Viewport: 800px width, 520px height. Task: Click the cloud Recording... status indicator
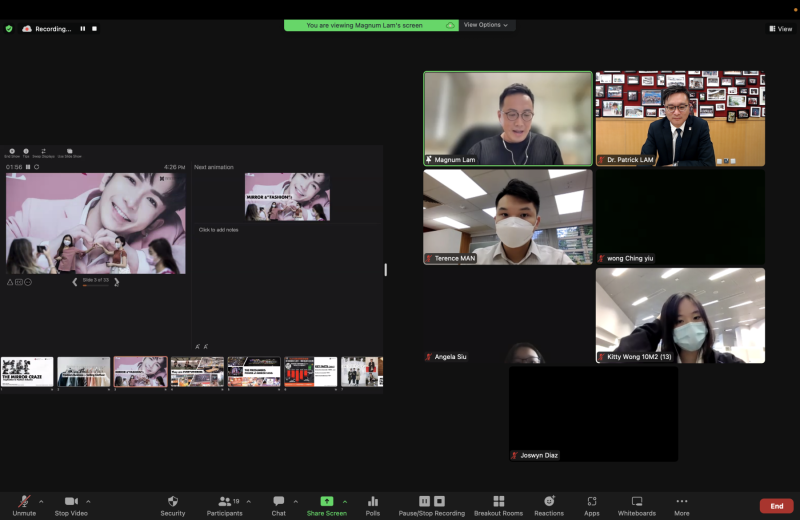[47, 29]
